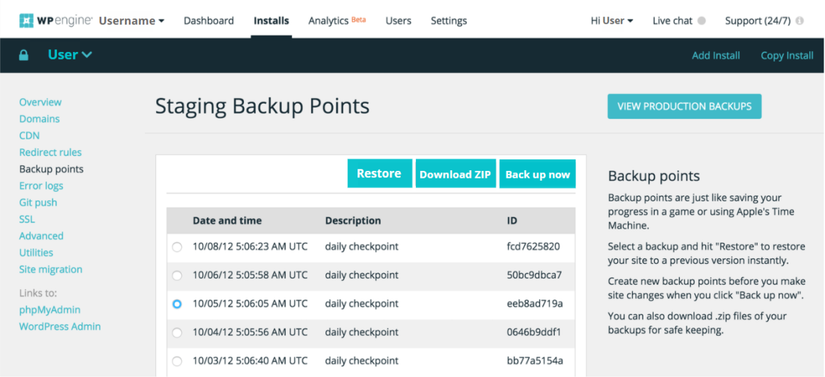Click the Support info icon
This screenshot has width=825, height=377.
[x=800, y=21]
